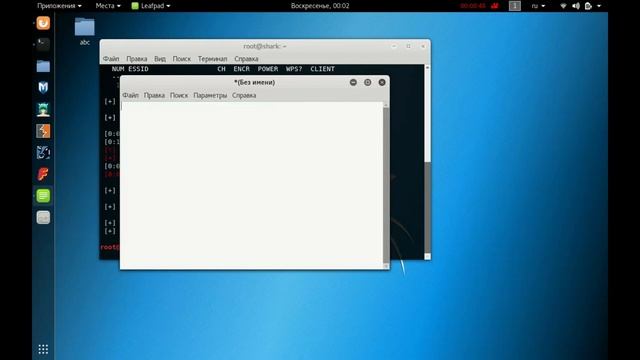Click the terminal title root@shark
Image resolution: width=640 pixels, height=360 pixels.
265,46
